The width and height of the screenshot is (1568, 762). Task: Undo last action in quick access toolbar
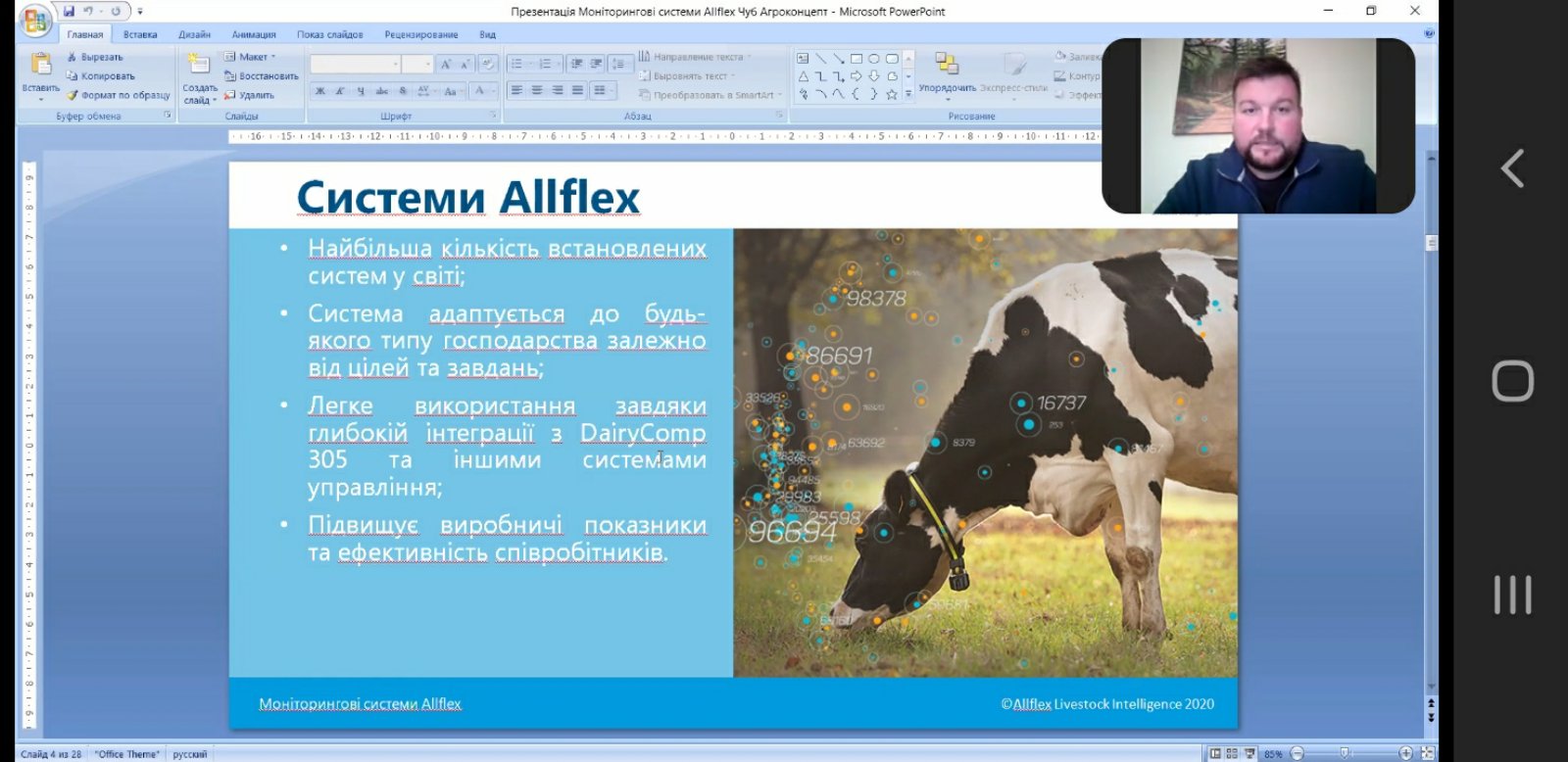click(x=88, y=12)
